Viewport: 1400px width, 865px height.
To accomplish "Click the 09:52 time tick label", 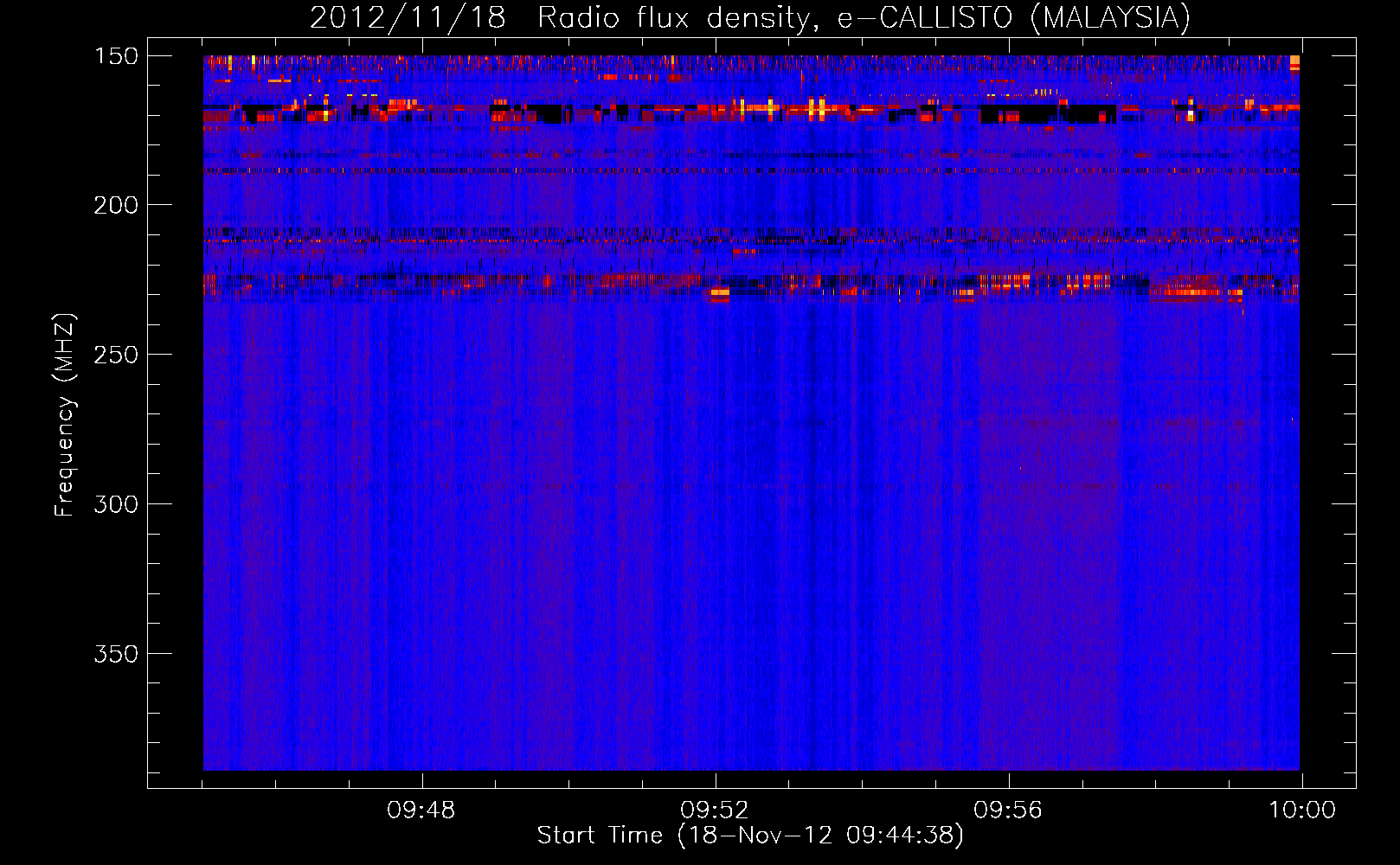I will pos(715,811).
